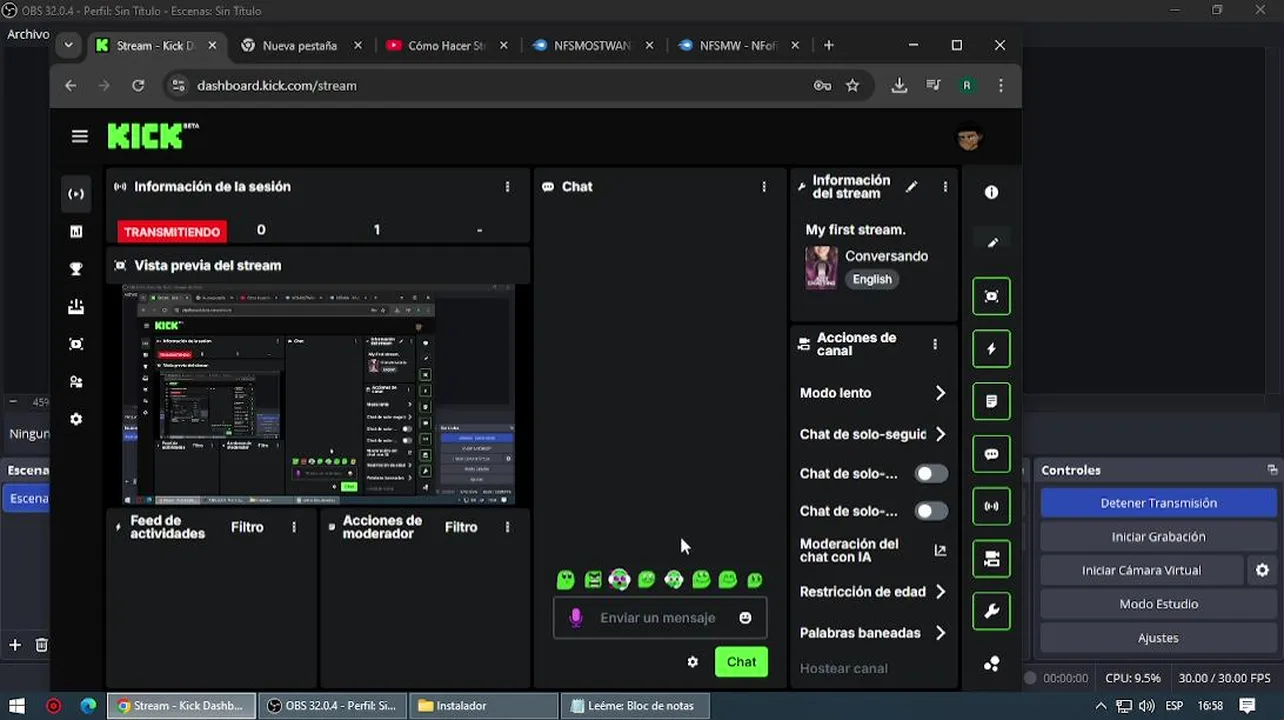Open the profile avatar in Kick header
1284x720 pixels.
[968, 137]
